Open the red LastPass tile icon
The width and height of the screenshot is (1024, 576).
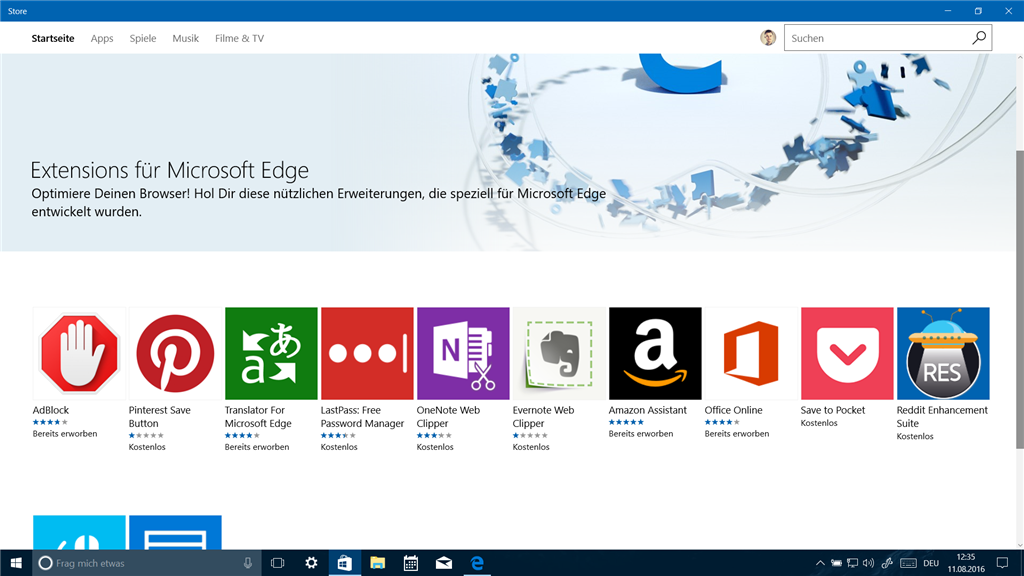(x=367, y=353)
